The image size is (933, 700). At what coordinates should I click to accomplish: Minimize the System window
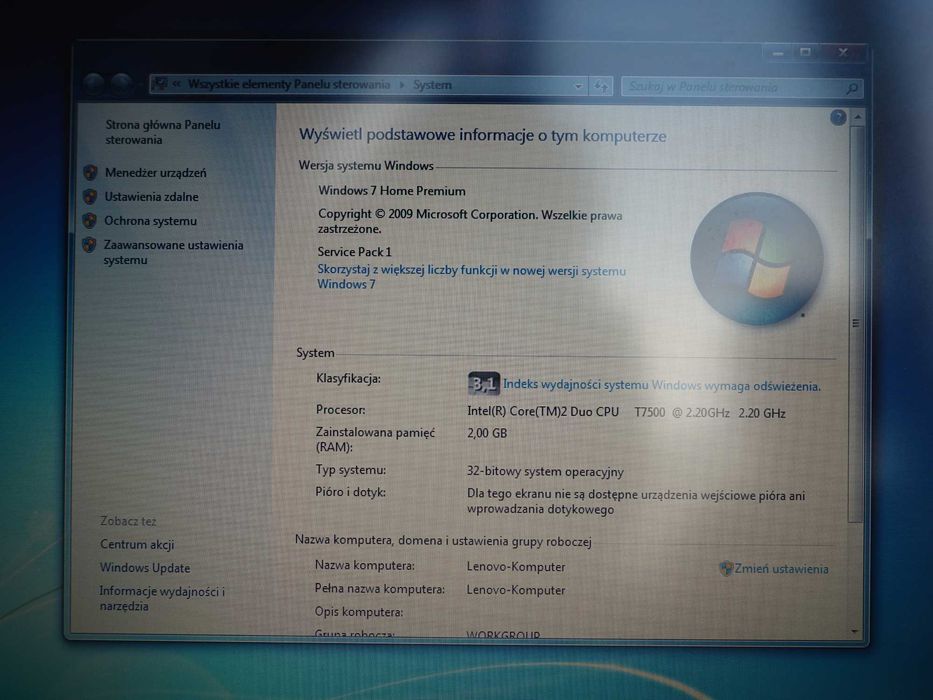(777, 53)
